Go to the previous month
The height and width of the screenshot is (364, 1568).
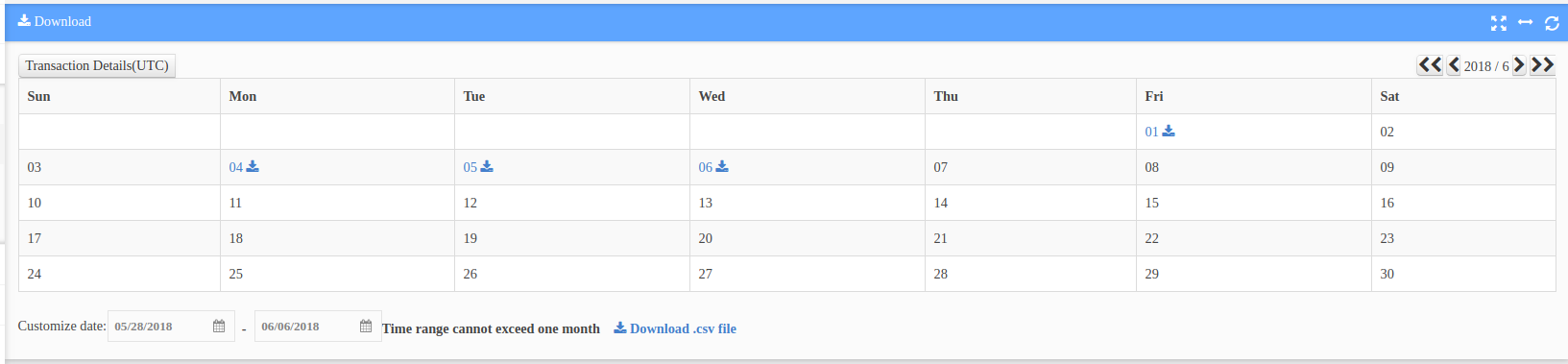point(1454,65)
